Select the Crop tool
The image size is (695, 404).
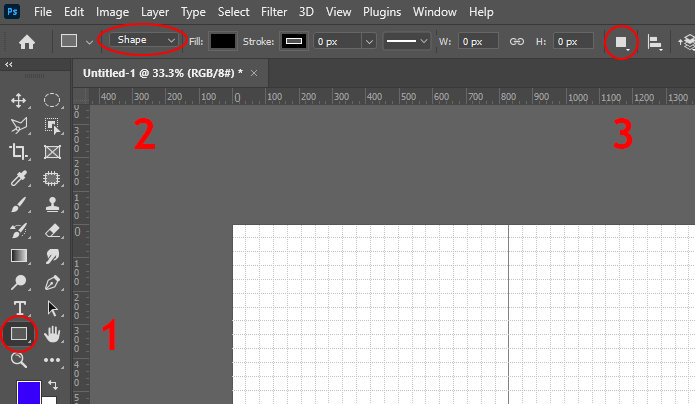click(x=18, y=152)
